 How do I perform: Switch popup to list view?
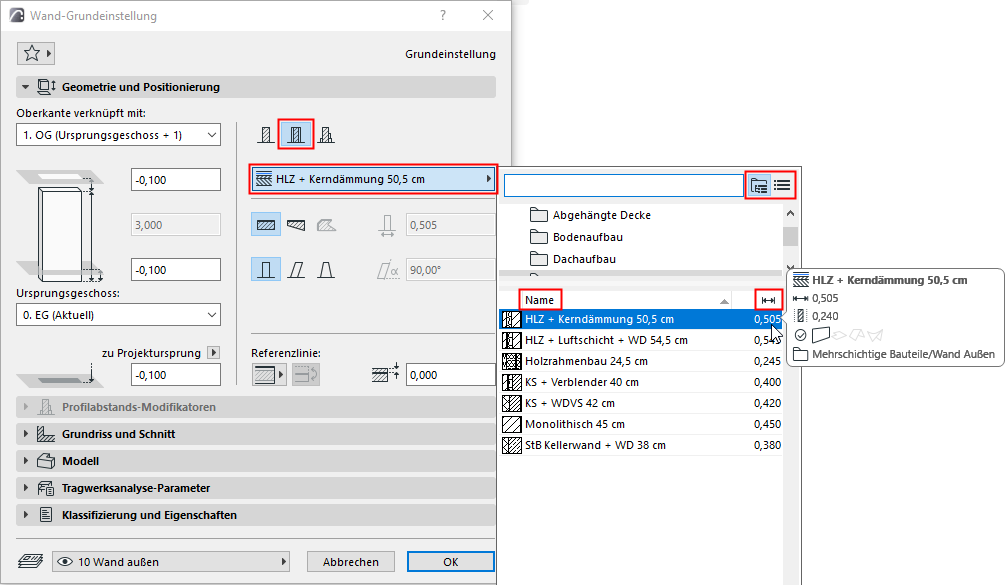[x=782, y=186]
